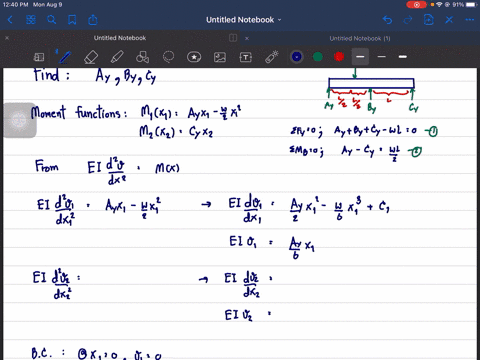The image size is (480, 360).
Task: Choose the red pen color
Action: [339, 57]
